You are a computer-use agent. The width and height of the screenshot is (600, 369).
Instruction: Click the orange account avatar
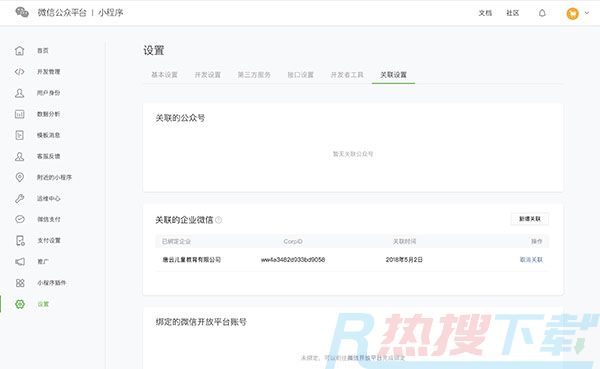point(572,13)
